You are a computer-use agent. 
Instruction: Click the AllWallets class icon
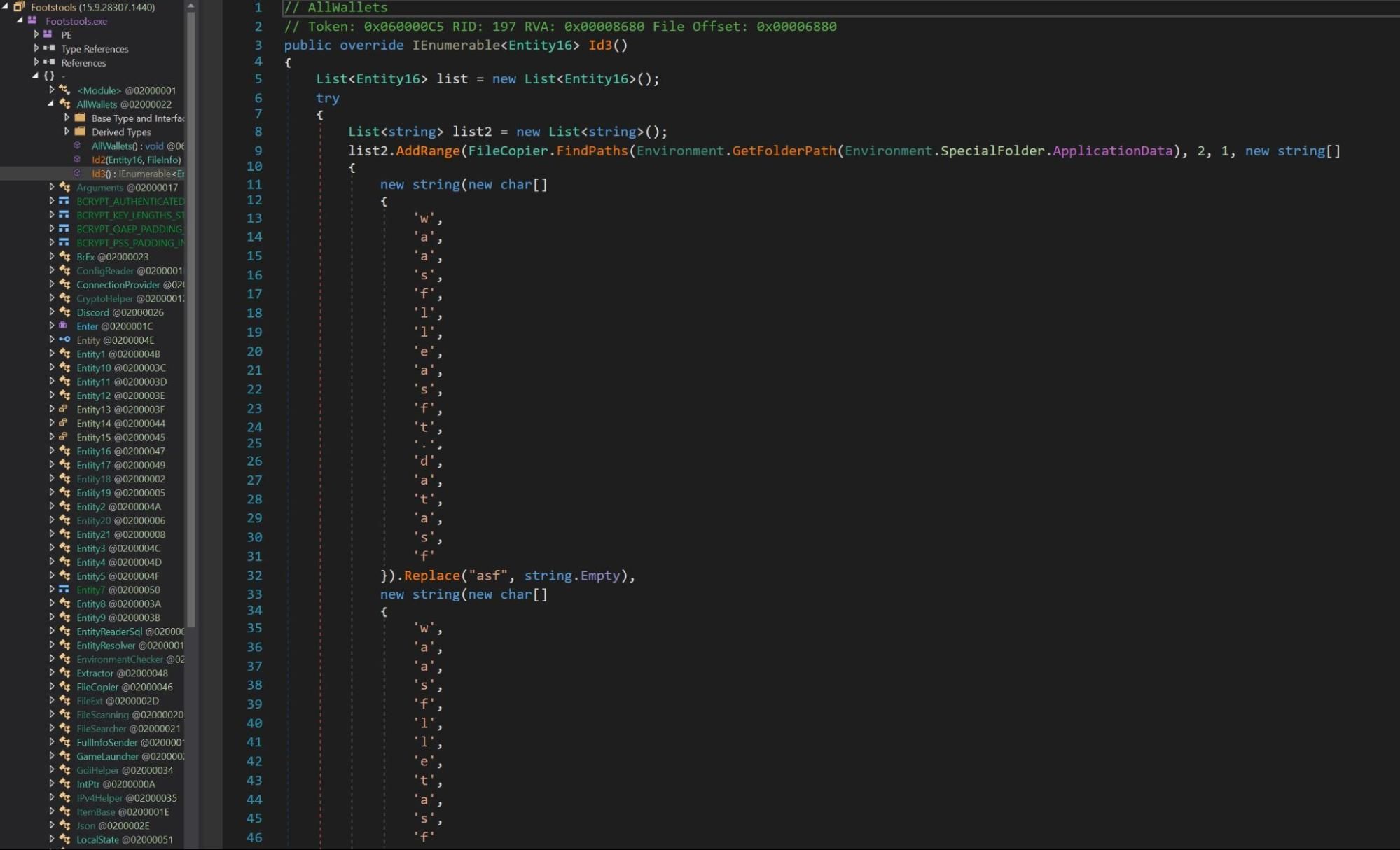coord(65,104)
